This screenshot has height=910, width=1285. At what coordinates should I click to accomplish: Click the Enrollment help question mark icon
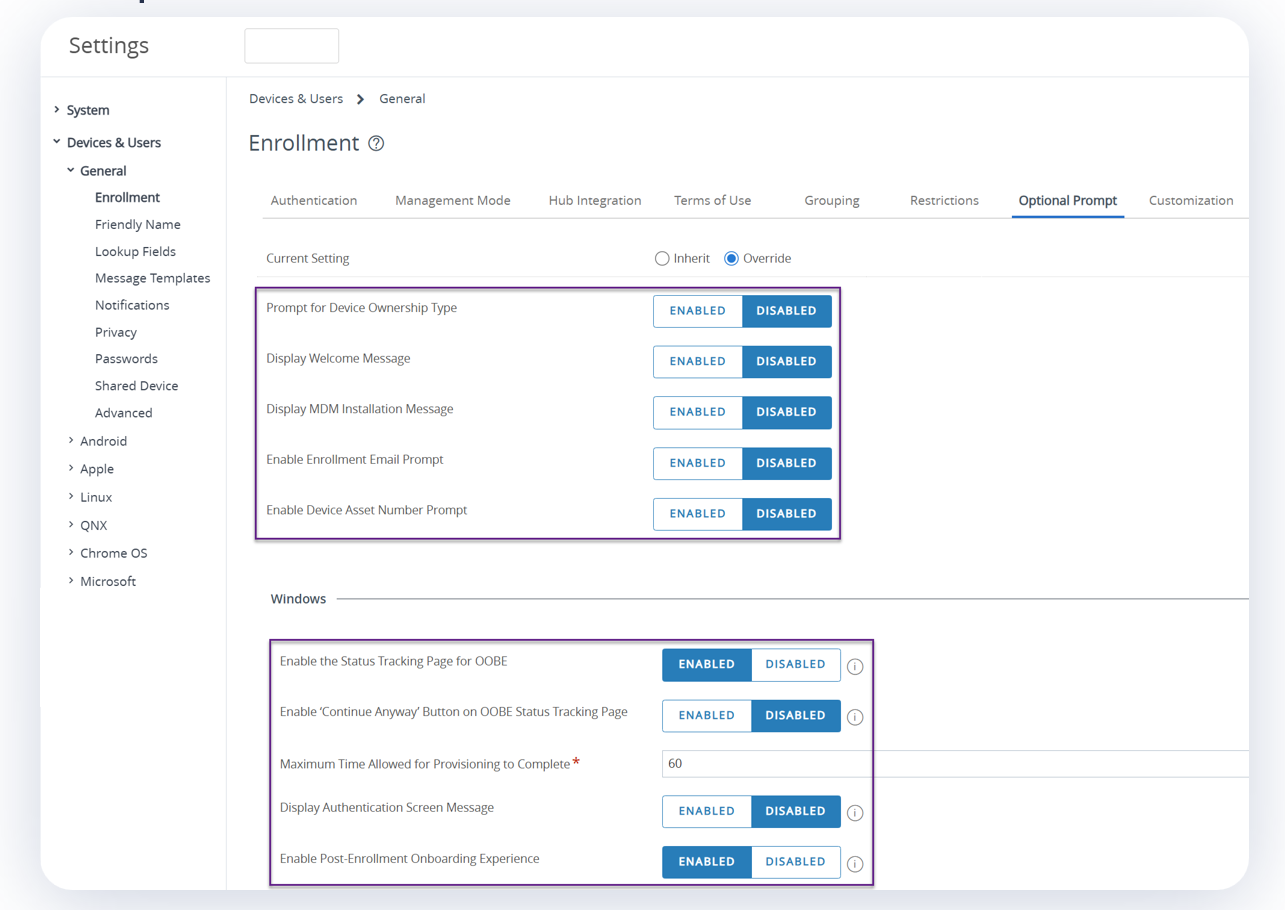pyautogui.click(x=376, y=143)
